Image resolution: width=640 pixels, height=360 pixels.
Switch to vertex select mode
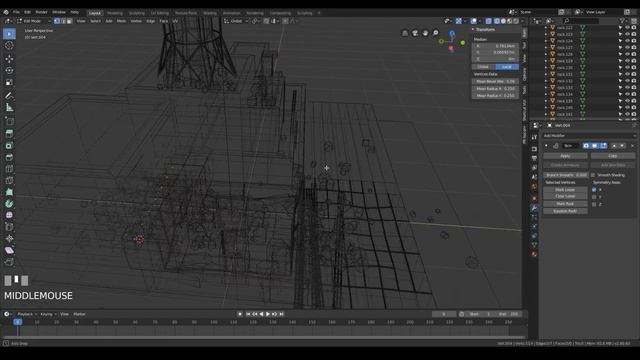click(x=57, y=21)
